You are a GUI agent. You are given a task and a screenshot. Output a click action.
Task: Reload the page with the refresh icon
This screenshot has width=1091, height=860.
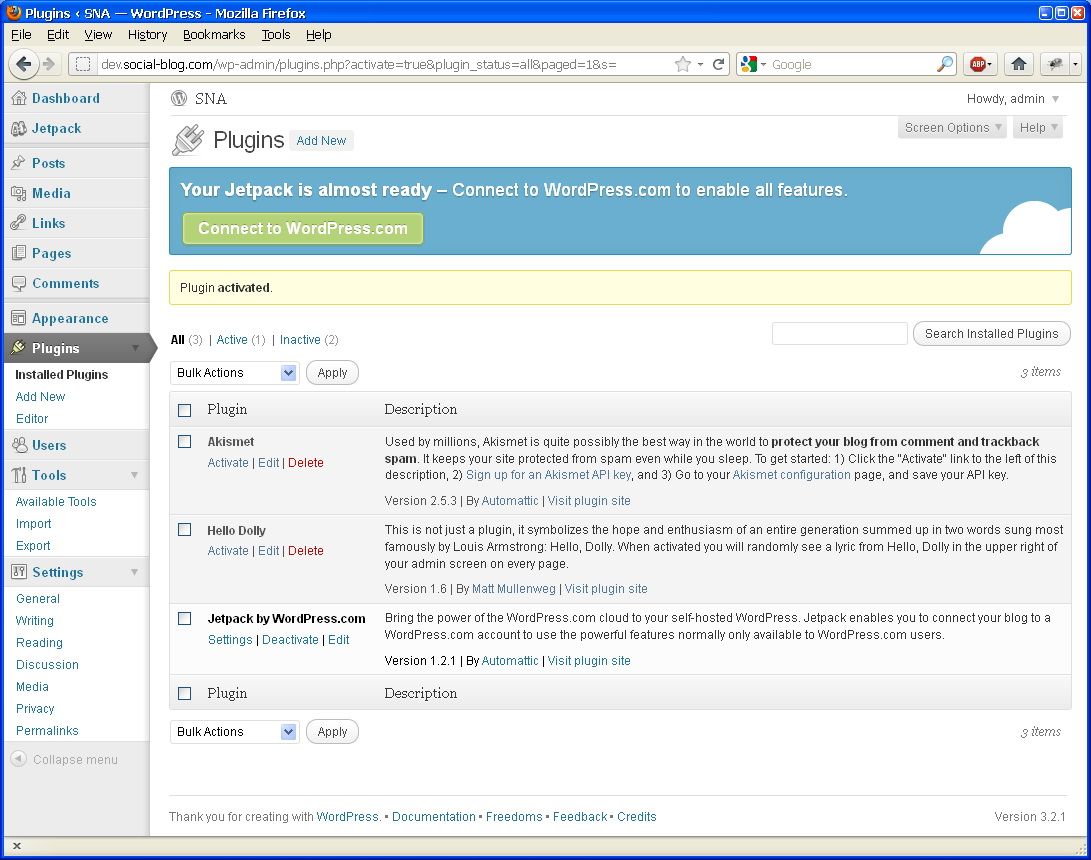click(719, 64)
